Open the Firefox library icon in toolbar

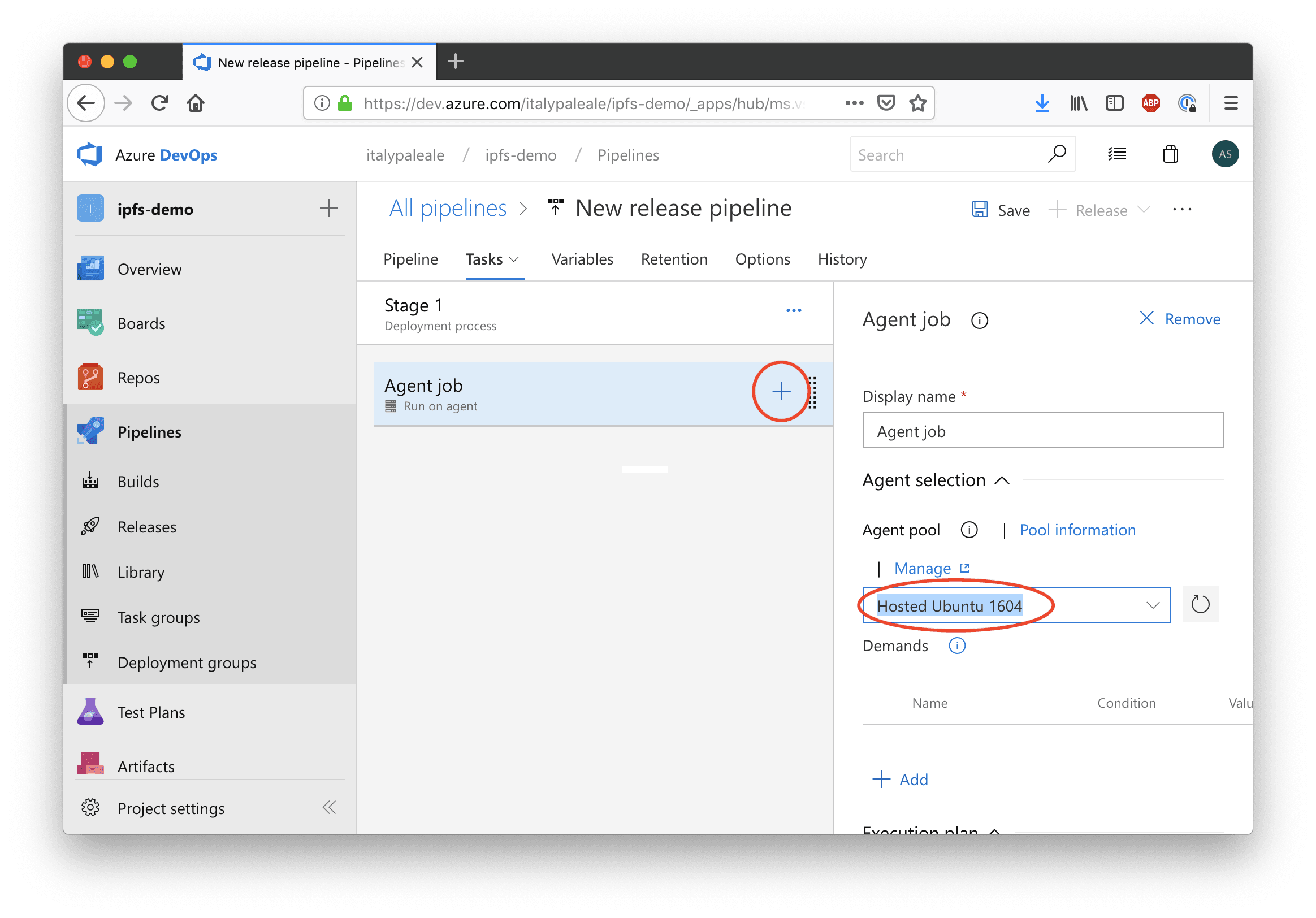[1078, 103]
